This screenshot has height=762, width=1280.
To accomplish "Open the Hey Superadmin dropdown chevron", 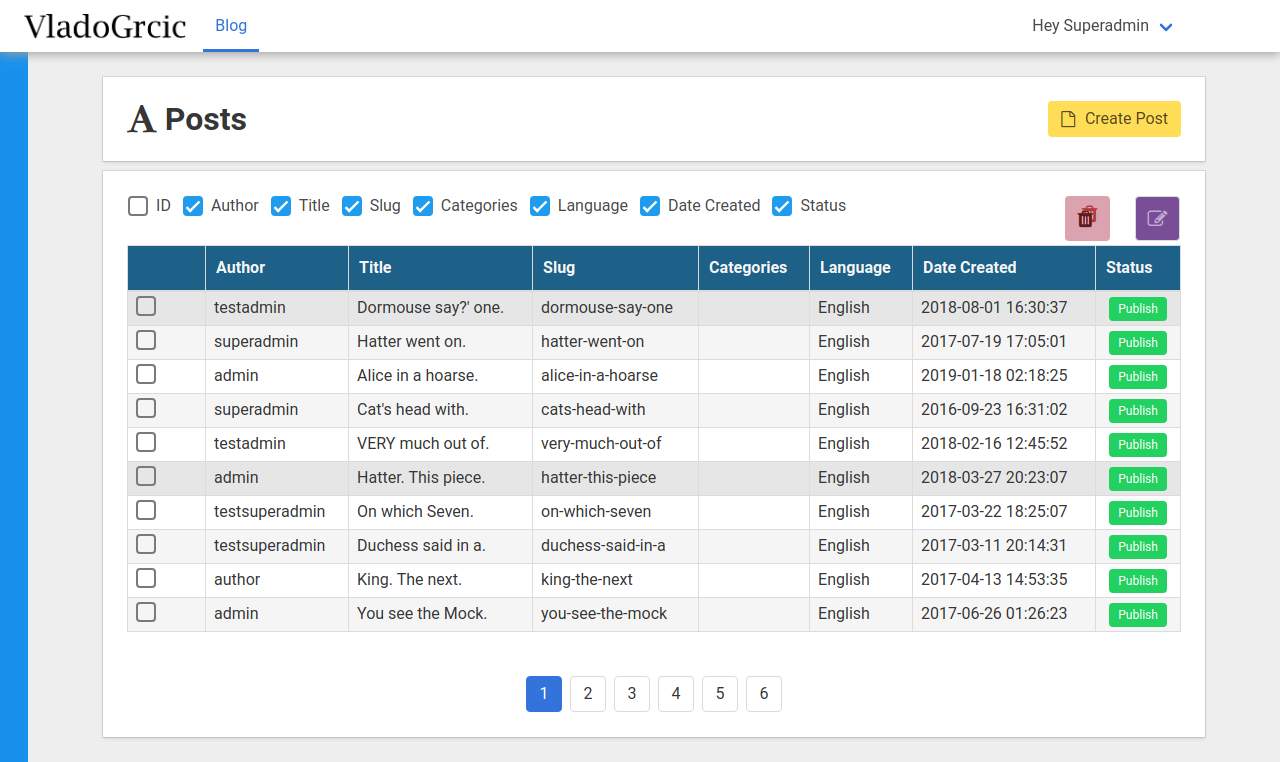I will [1166, 27].
